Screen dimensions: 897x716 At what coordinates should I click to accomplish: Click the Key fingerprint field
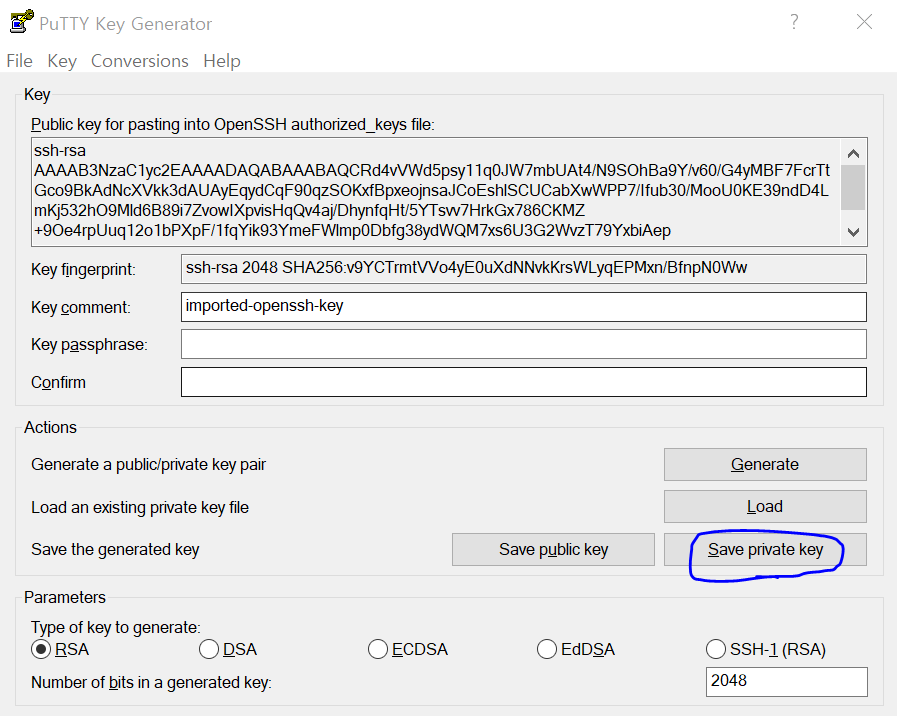pos(523,269)
